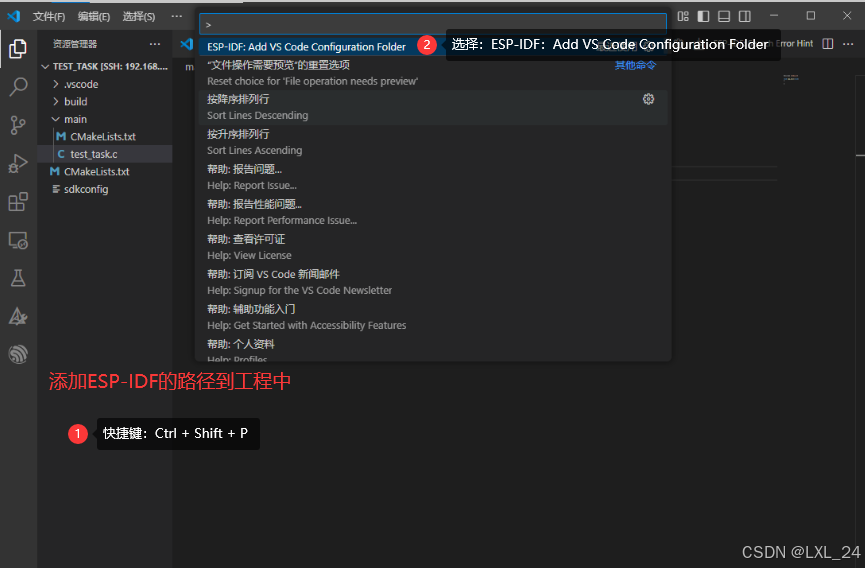This screenshot has height=568, width=865.
Task: Open the 文件(F) menu
Action: pyautogui.click(x=49, y=17)
